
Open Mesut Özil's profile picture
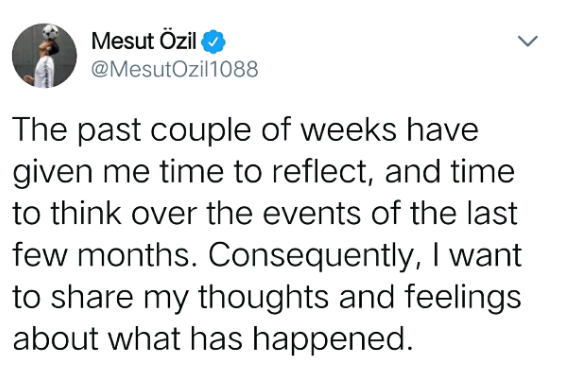[44, 56]
